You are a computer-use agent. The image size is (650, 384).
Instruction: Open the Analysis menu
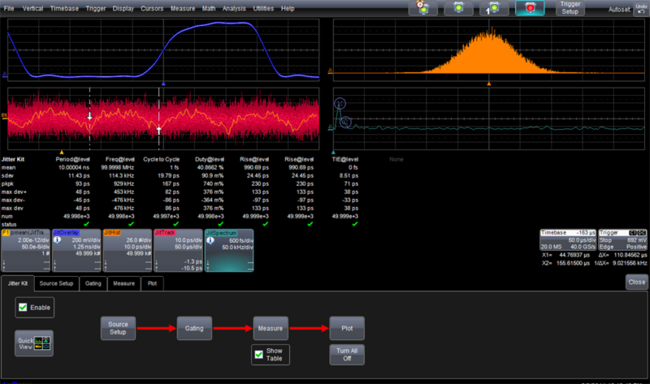234,8
